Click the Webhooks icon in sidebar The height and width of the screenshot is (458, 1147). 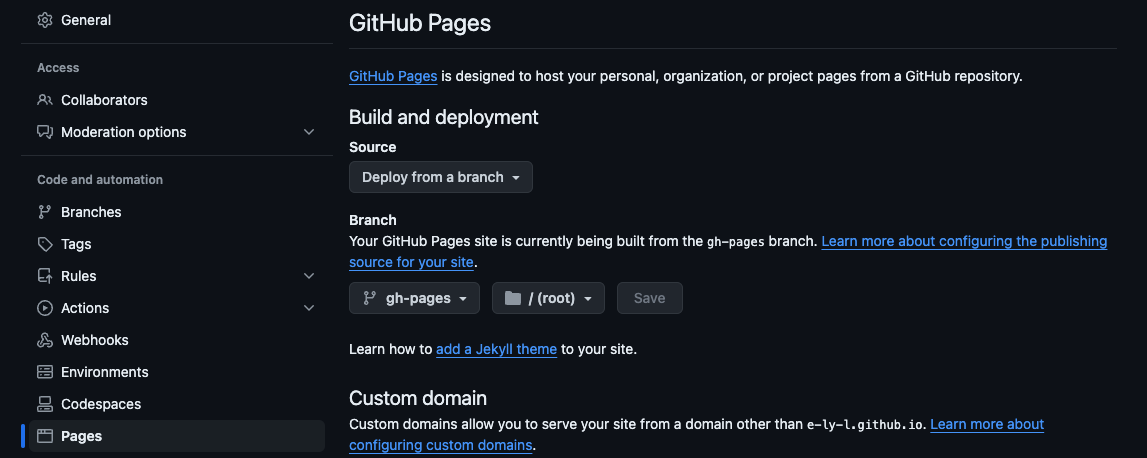(x=45, y=340)
